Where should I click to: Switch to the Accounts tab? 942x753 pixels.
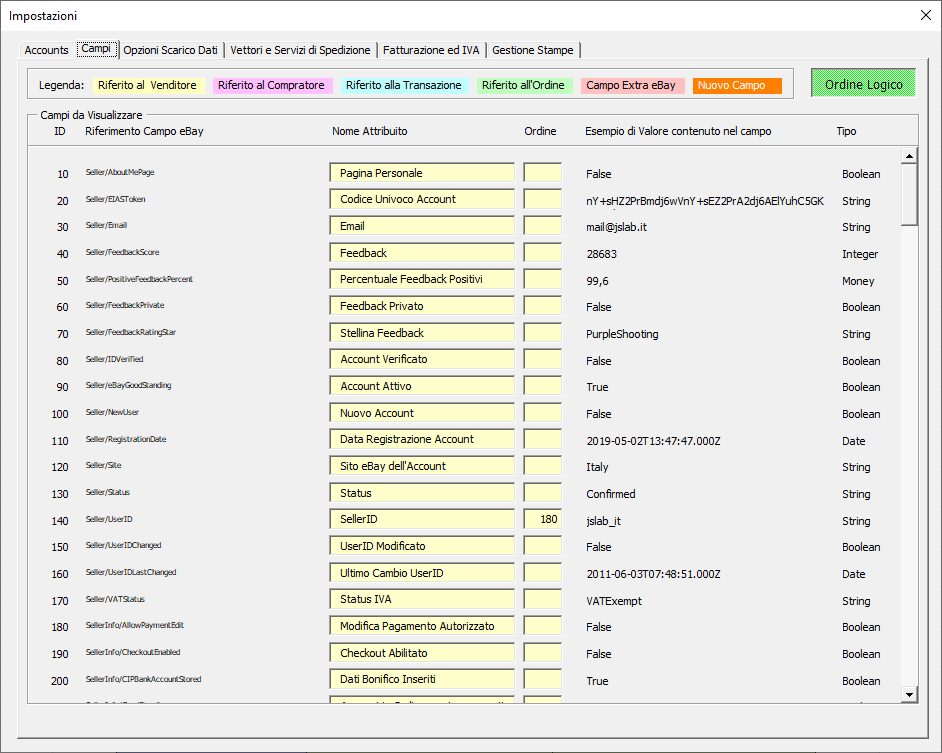(x=46, y=50)
